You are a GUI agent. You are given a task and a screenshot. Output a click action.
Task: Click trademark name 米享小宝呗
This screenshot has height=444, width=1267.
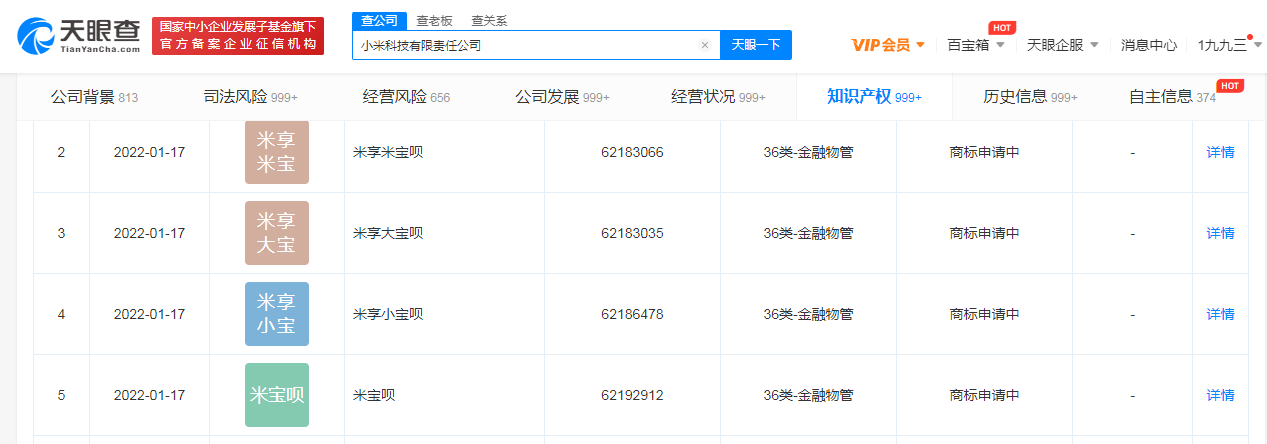[x=388, y=314]
